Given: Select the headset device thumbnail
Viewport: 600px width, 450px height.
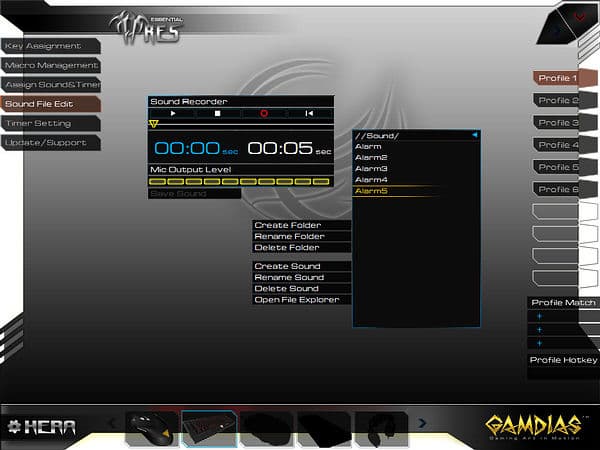Looking at the screenshot, I should coord(381,428).
